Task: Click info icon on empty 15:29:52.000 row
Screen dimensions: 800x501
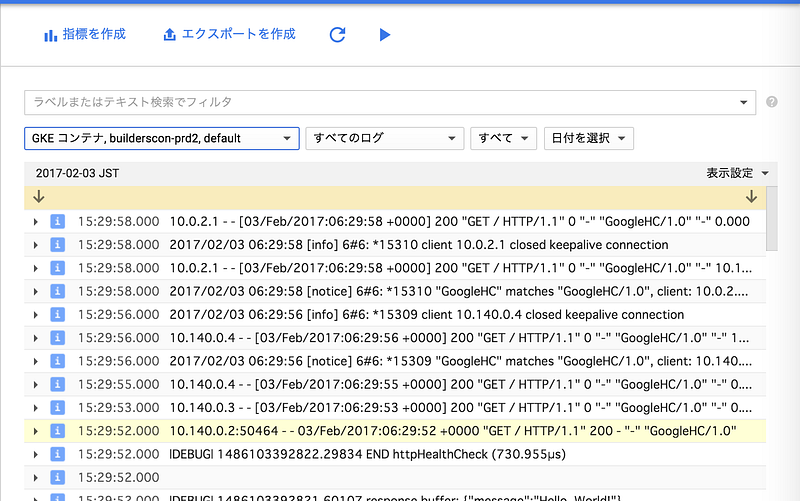Action: [x=57, y=478]
